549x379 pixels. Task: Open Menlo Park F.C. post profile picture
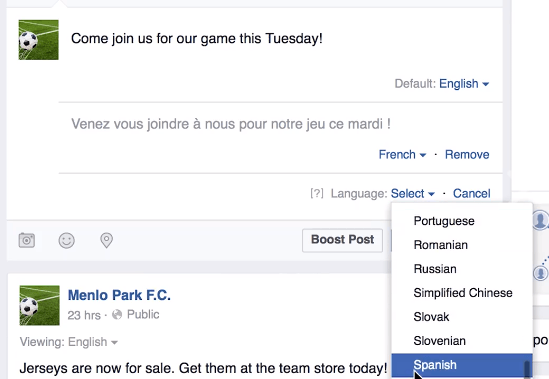coord(40,305)
